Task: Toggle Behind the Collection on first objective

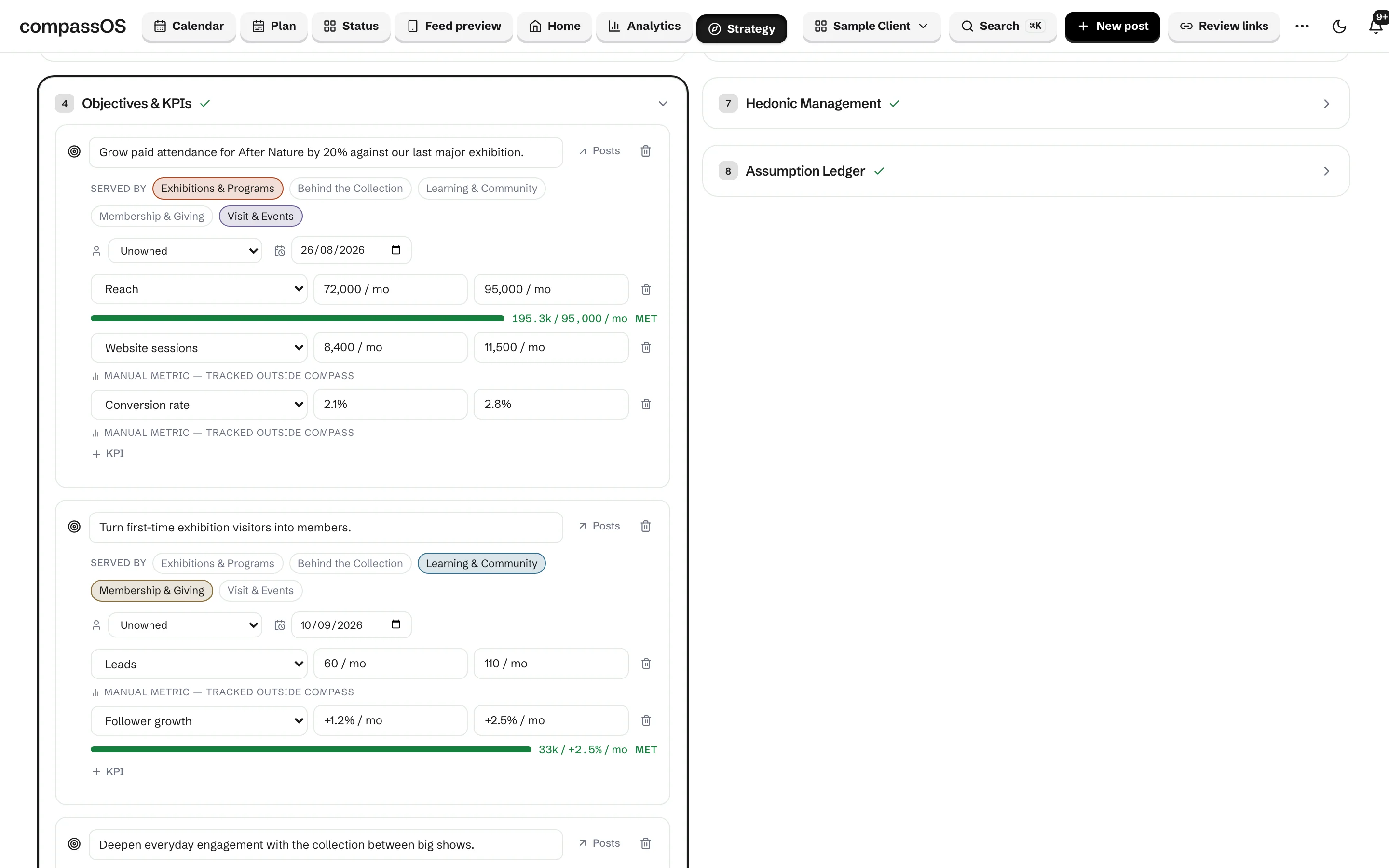Action: [x=350, y=188]
